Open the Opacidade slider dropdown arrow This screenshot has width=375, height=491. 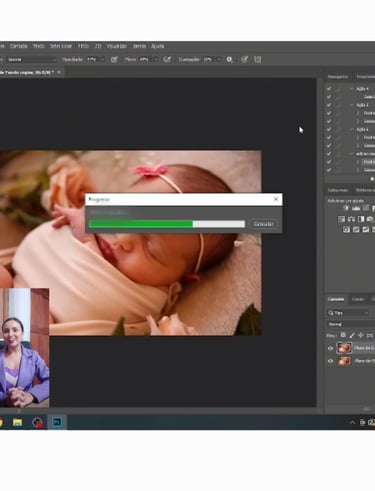pyautogui.click(x=102, y=60)
